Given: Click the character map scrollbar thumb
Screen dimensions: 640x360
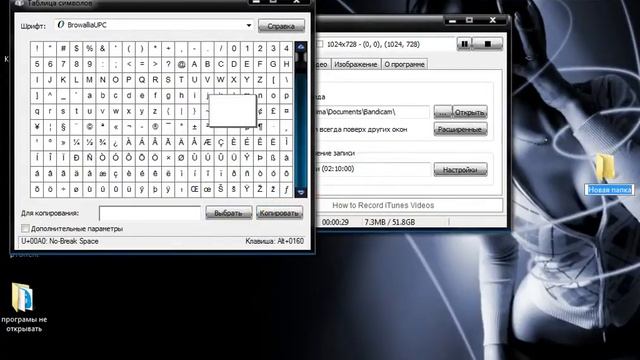Looking at the screenshot, I should pyautogui.click(x=301, y=58).
